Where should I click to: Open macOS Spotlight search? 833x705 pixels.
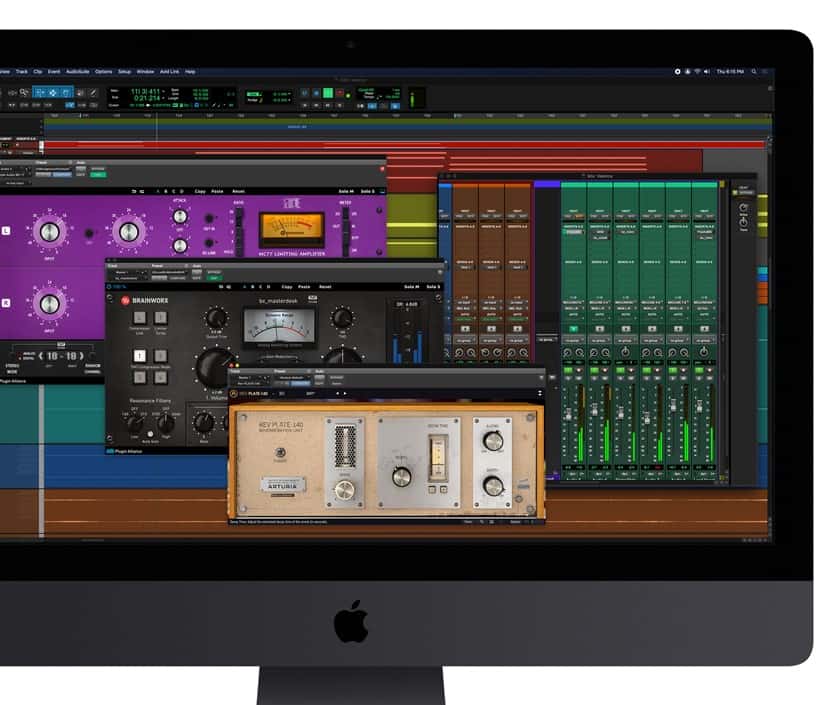click(x=753, y=71)
